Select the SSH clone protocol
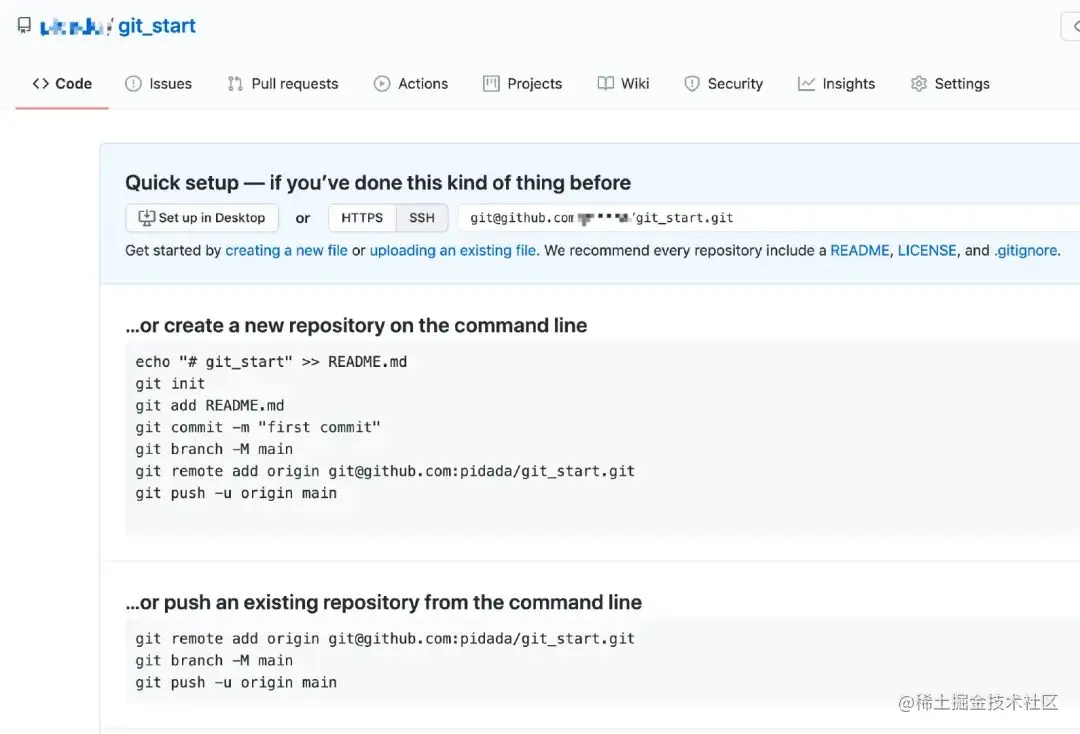Image resolution: width=1080 pixels, height=734 pixels. coord(422,218)
